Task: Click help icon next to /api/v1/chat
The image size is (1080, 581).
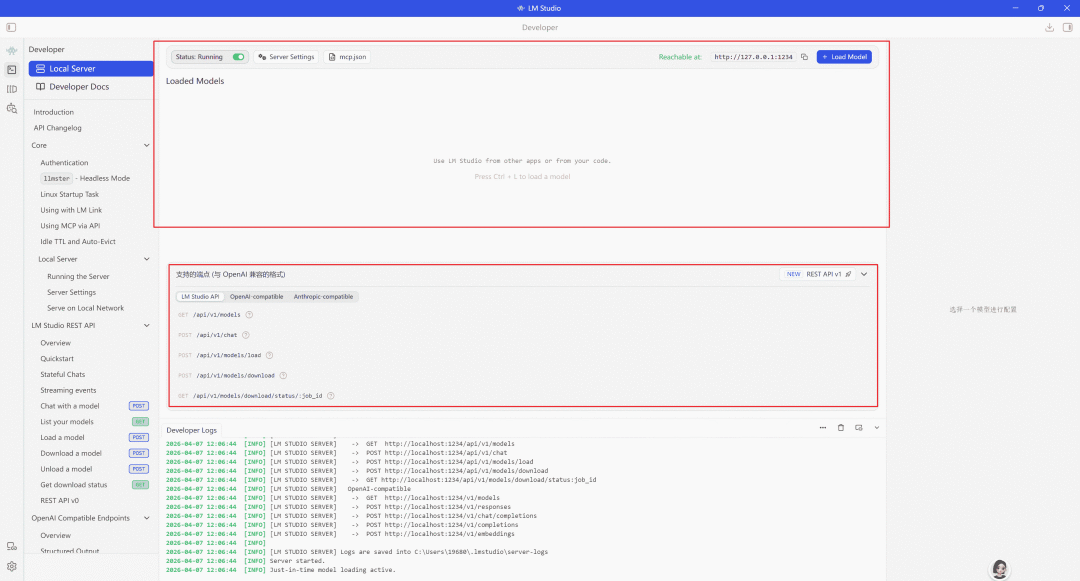Action: (246, 335)
